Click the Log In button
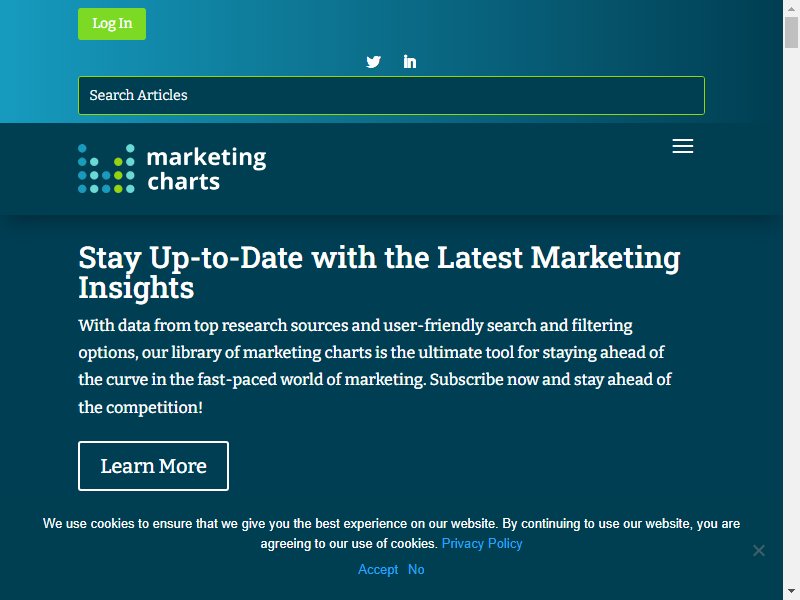The width and height of the screenshot is (800, 600). [112, 24]
